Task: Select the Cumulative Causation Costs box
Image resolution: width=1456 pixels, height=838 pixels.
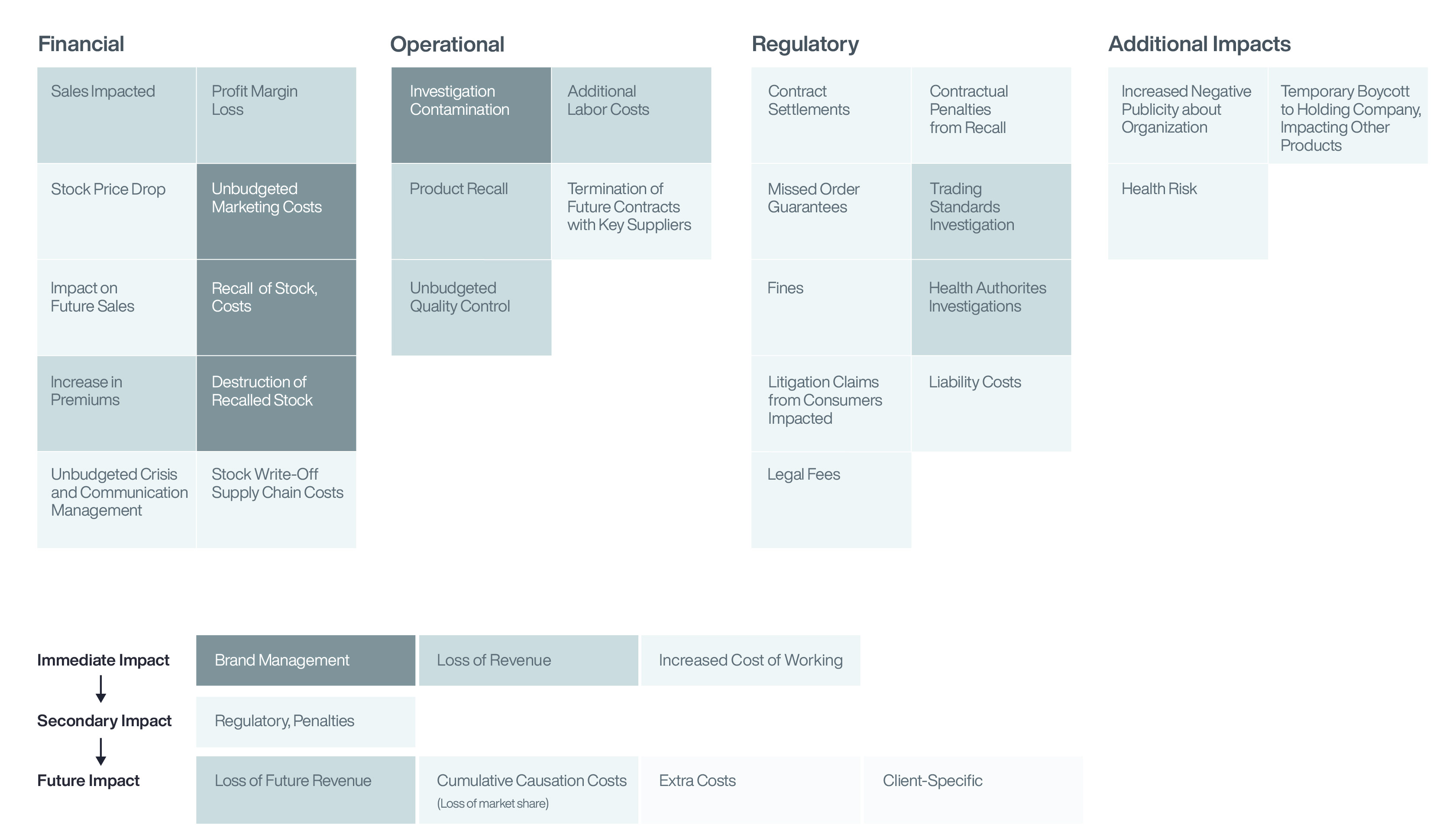Action: pyautogui.click(x=528, y=789)
